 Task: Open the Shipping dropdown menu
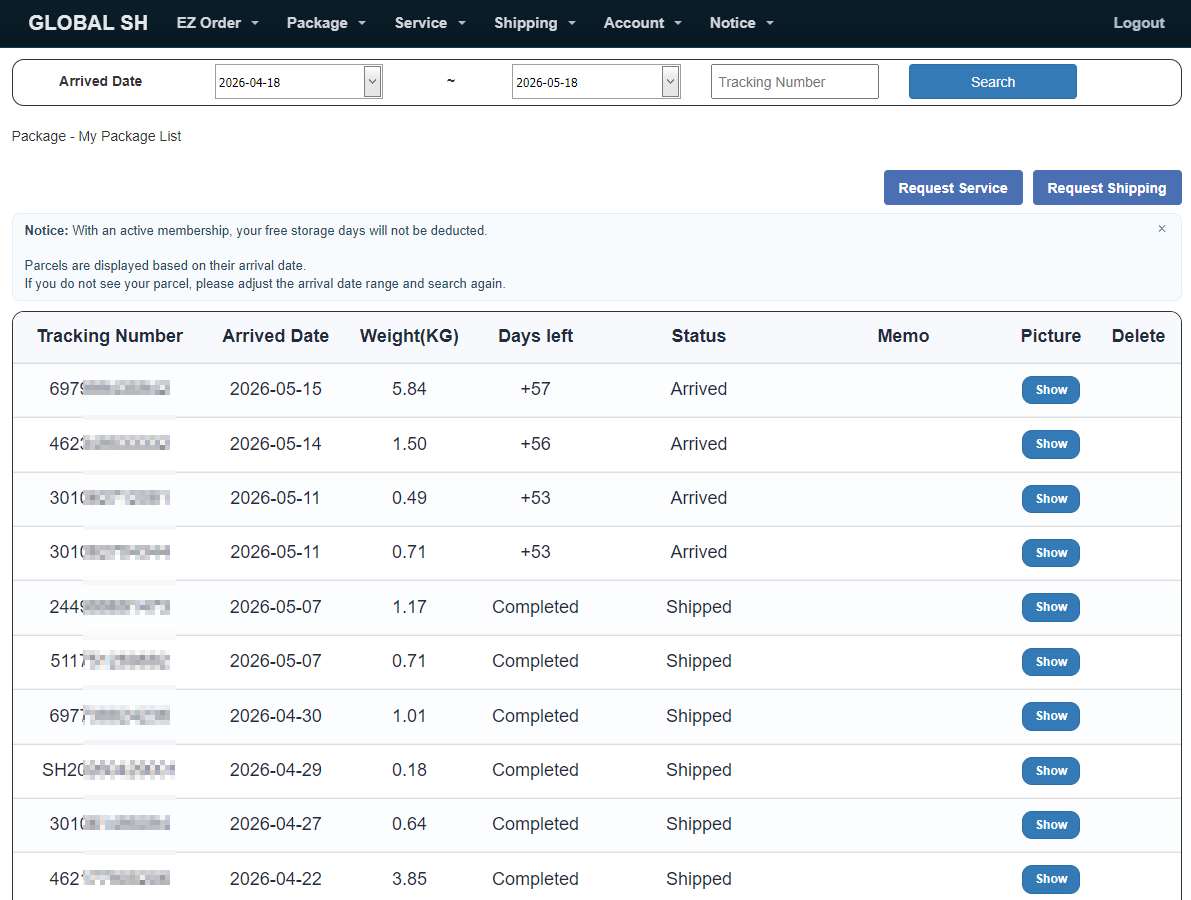point(535,23)
